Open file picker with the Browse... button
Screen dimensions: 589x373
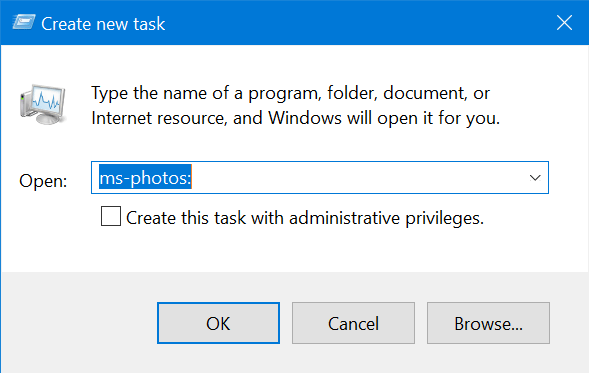tap(488, 323)
